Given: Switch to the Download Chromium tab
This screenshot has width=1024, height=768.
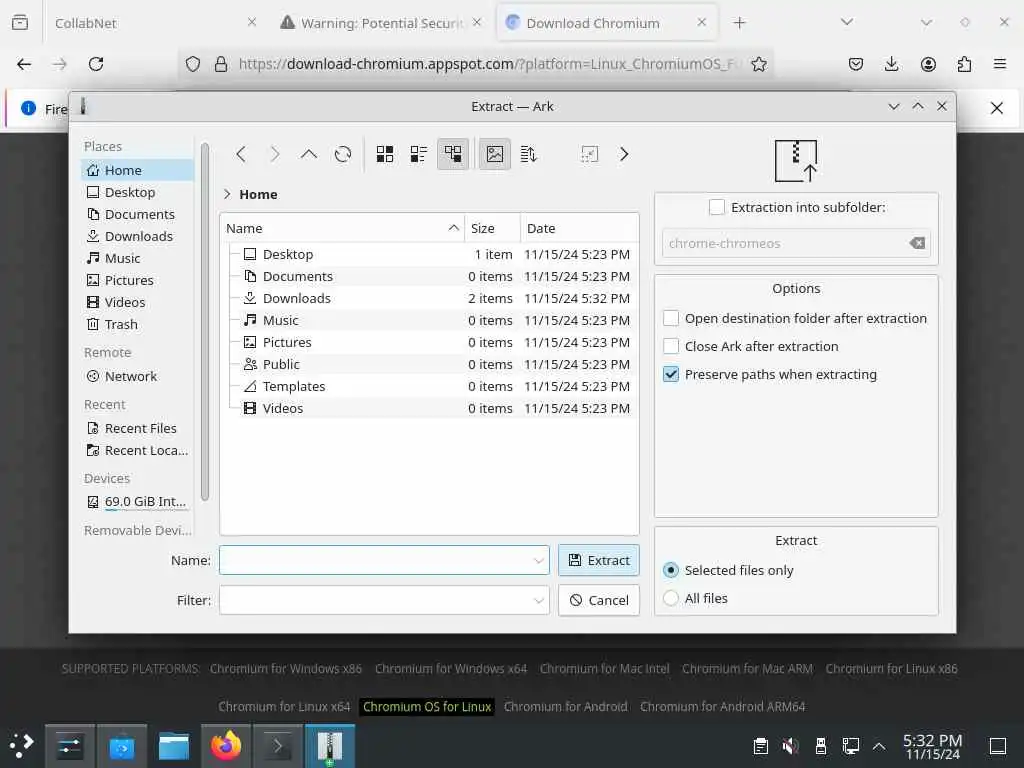Looking at the screenshot, I should click(x=607, y=23).
